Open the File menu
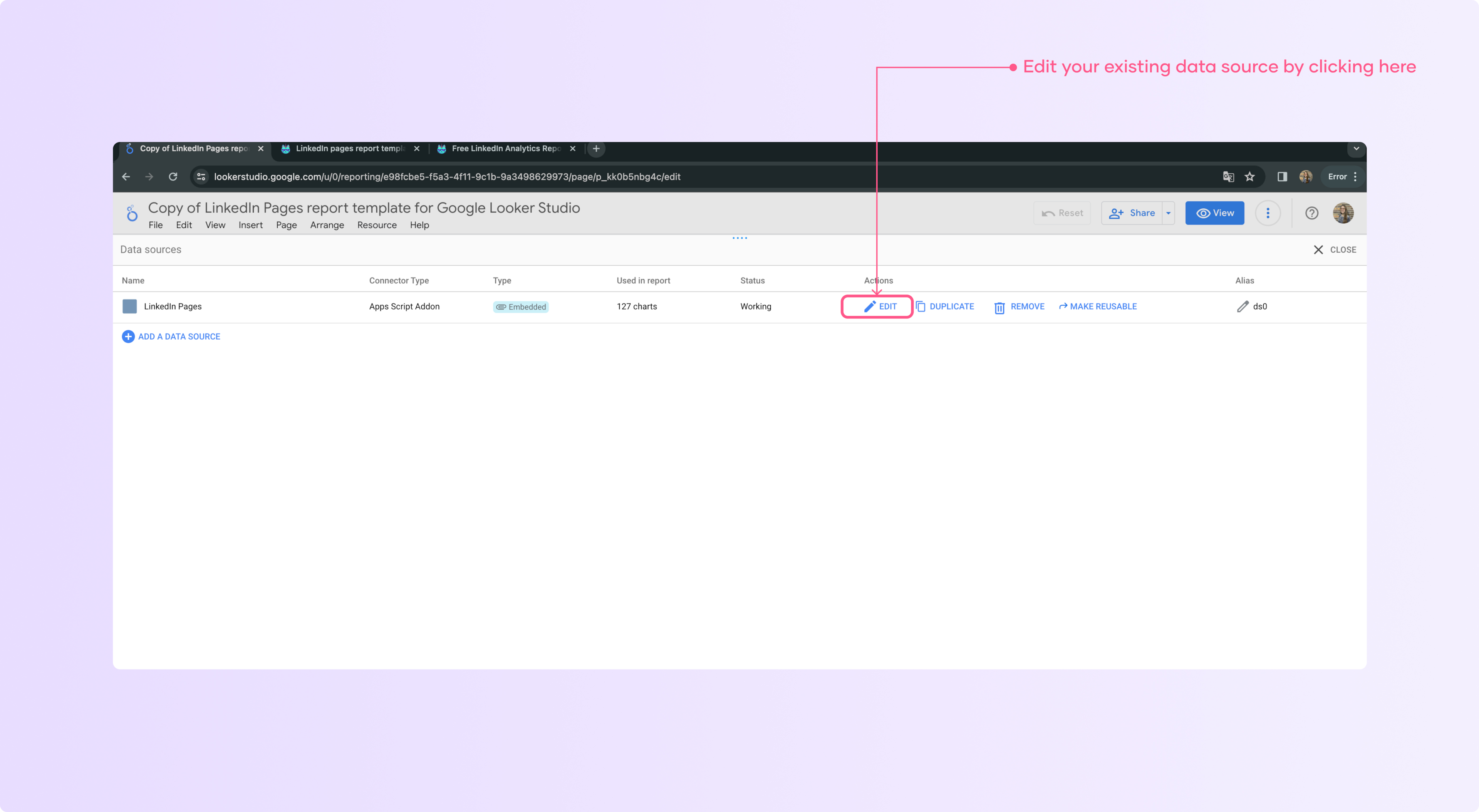Image resolution: width=1479 pixels, height=812 pixels. [x=156, y=226]
